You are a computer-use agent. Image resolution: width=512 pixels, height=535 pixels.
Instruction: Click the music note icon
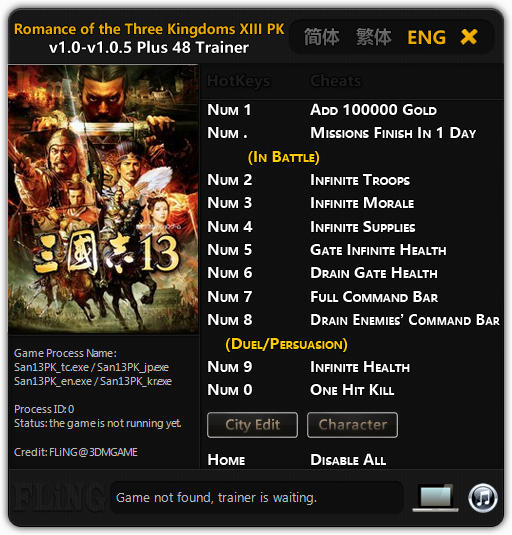click(483, 498)
